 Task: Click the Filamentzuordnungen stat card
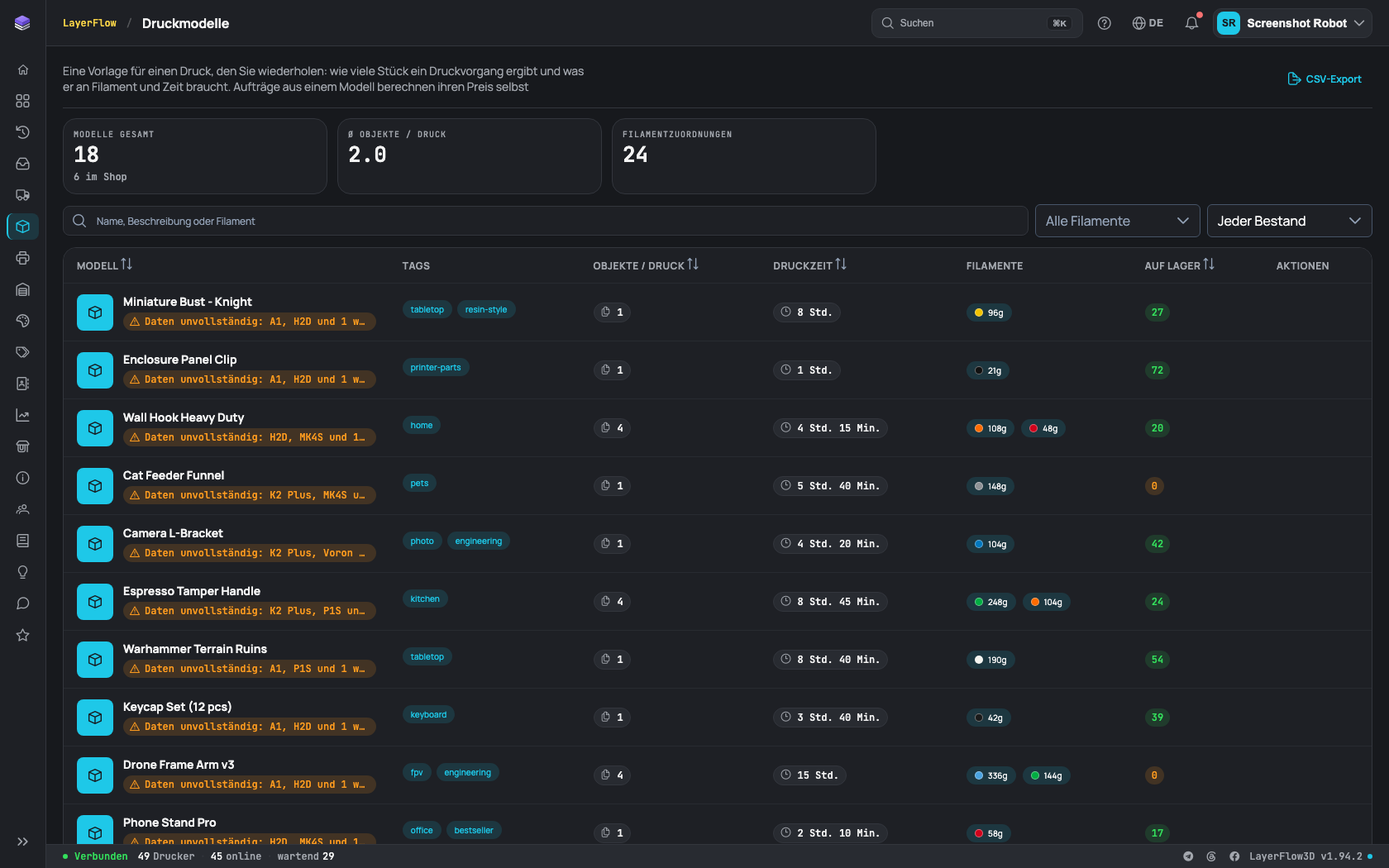[744, 156]
